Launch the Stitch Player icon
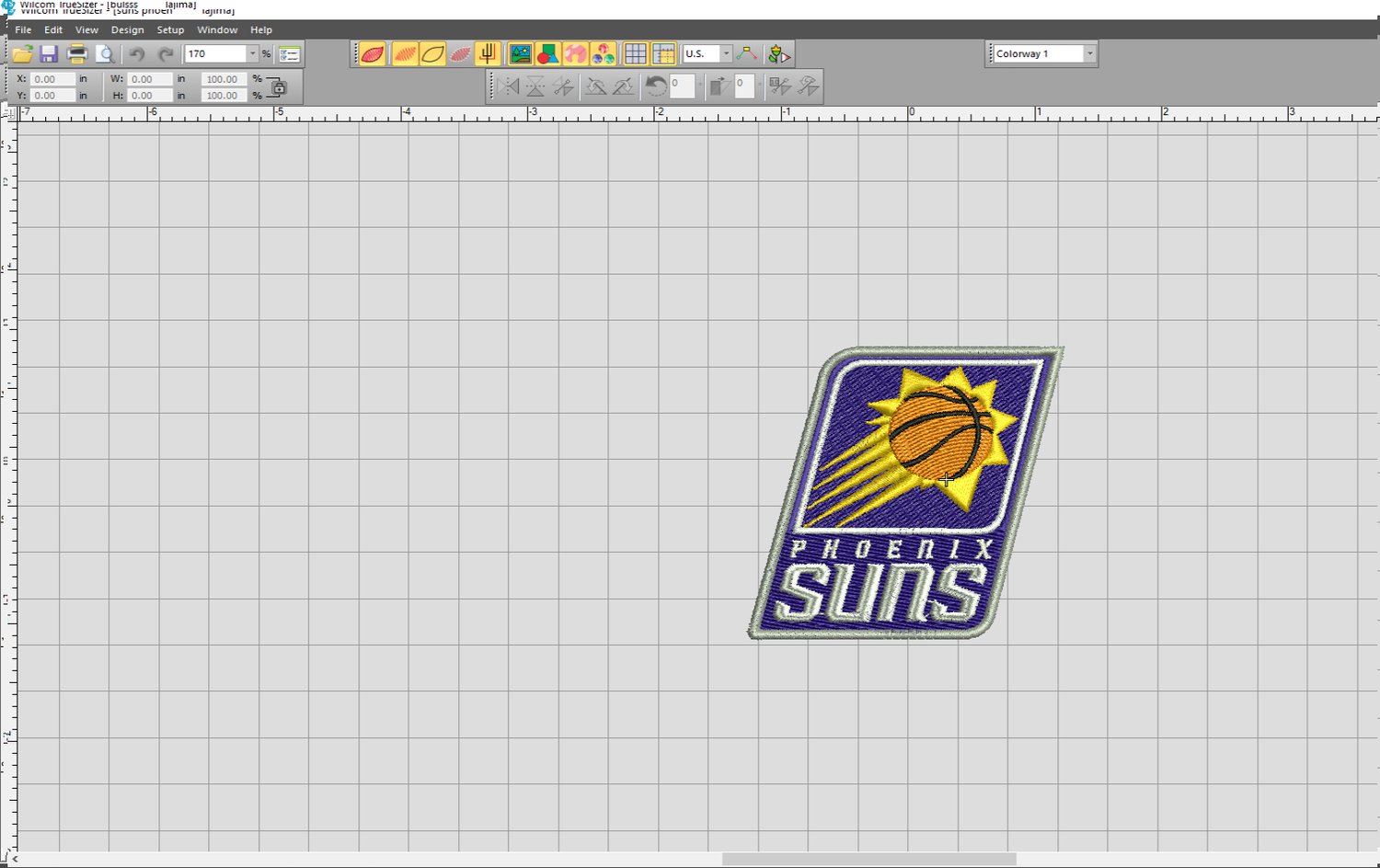This screenshot has height=868, width=1380. [779, 54]
